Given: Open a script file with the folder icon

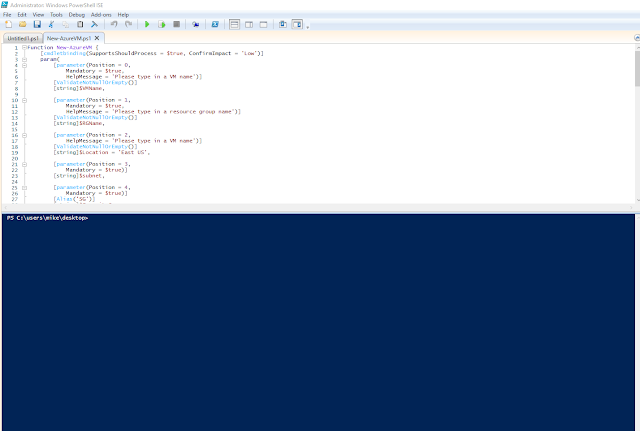Looking at the screenshot, I should [x=22, y=24].
